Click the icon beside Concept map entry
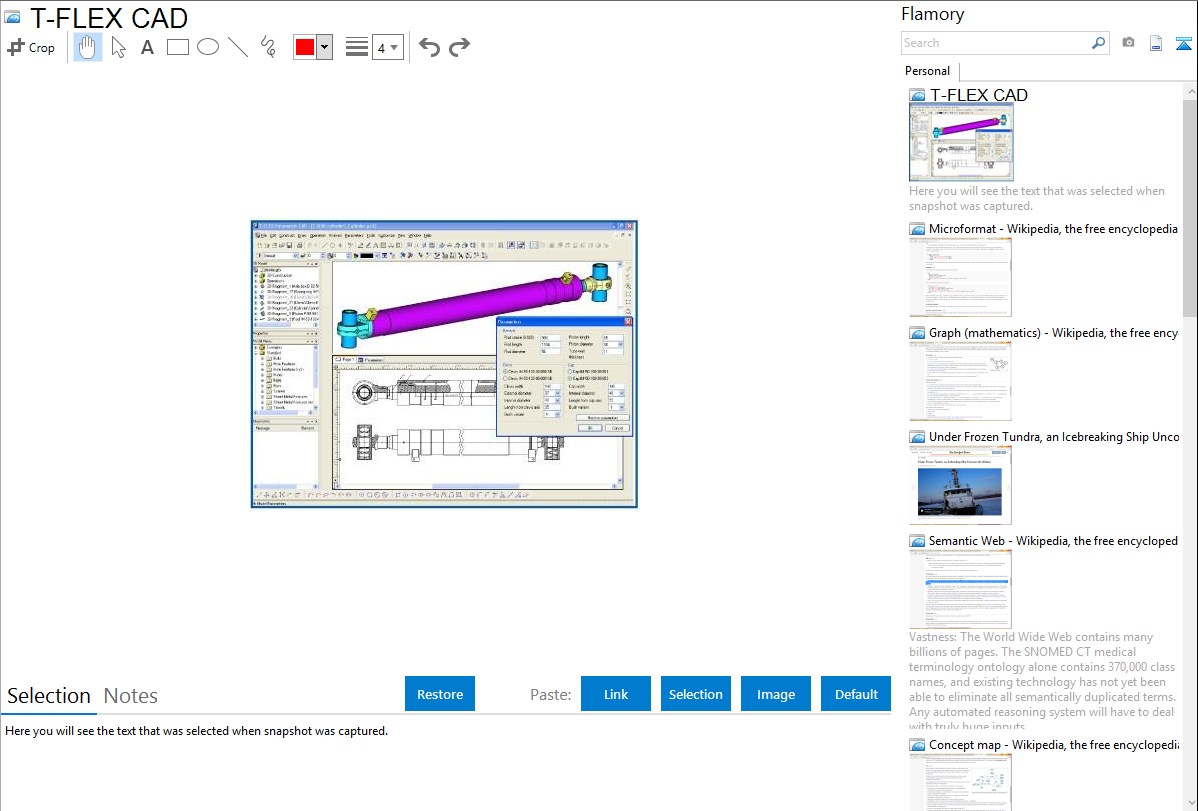This screenshot has height=811, width=1198. tap(917, 744)
